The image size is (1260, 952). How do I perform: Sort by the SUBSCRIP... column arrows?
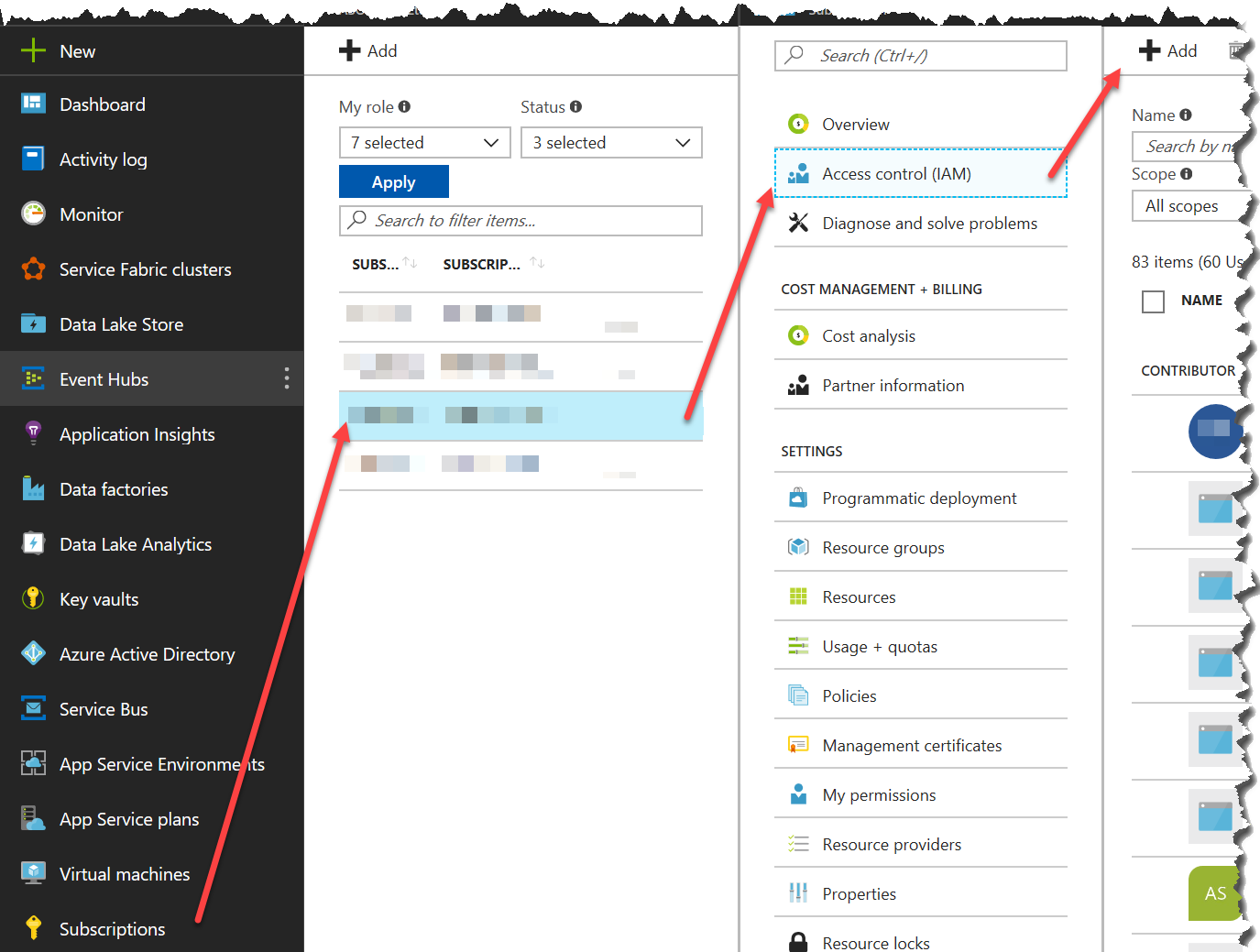tap(537, 263)
